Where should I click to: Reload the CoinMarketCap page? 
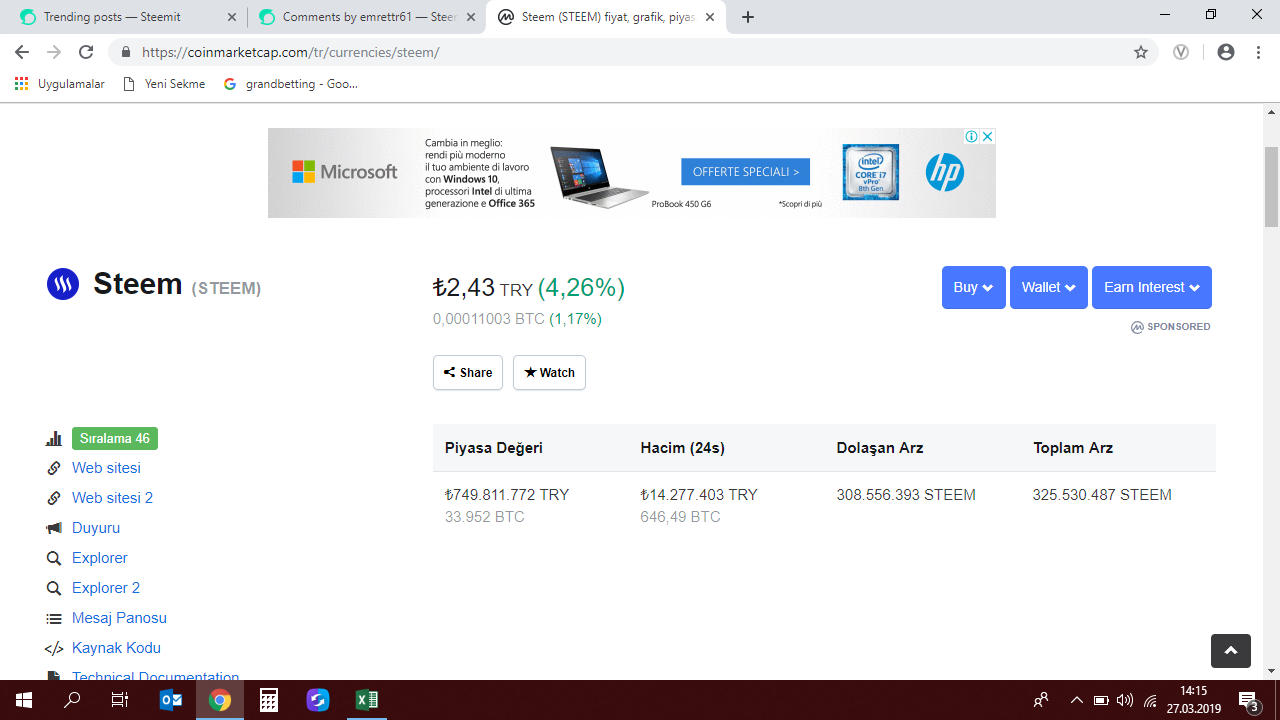coord(86,52)
